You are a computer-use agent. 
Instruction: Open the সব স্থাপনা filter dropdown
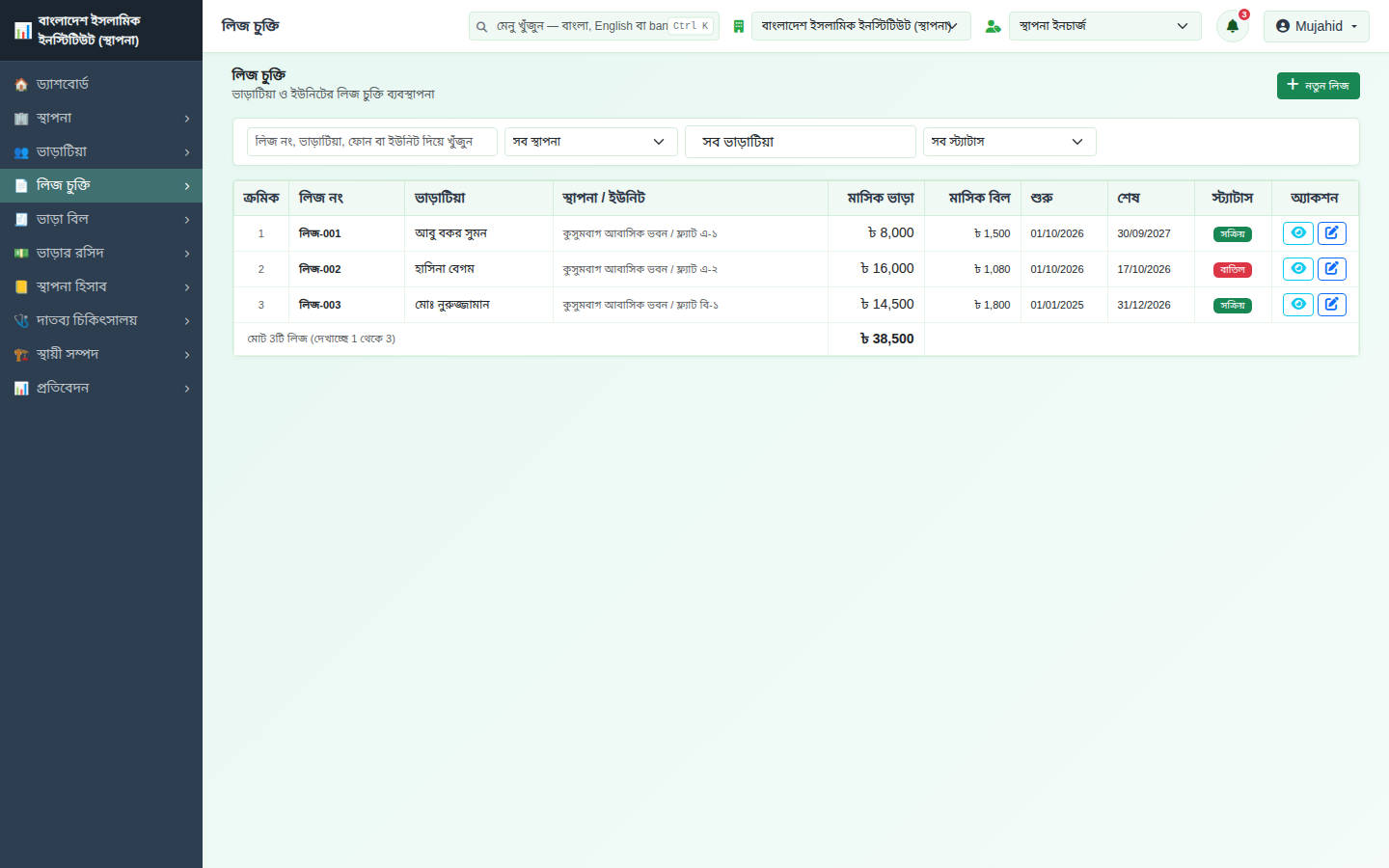coord(590,142)
